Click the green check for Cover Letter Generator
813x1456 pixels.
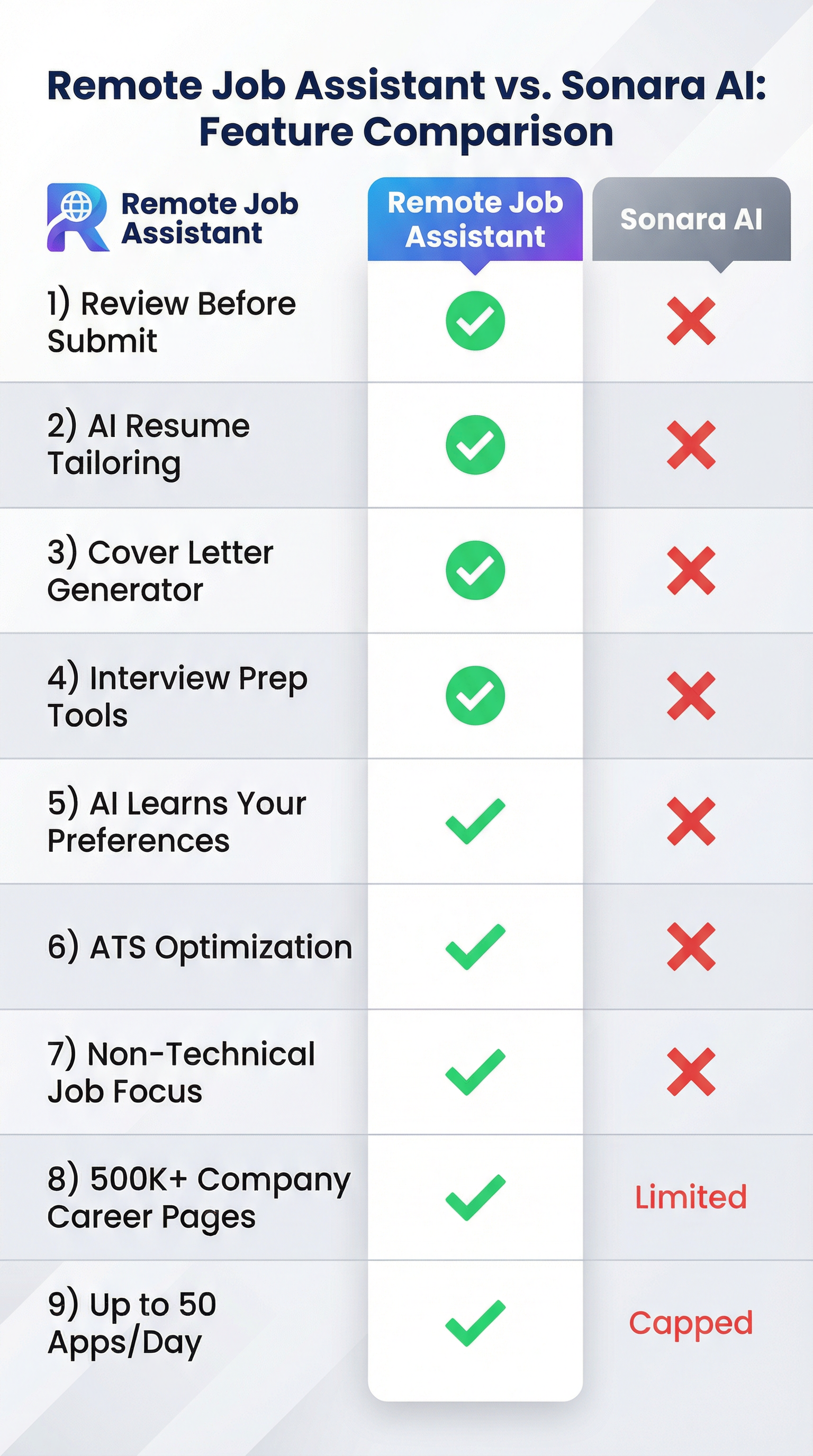[475, 570]
